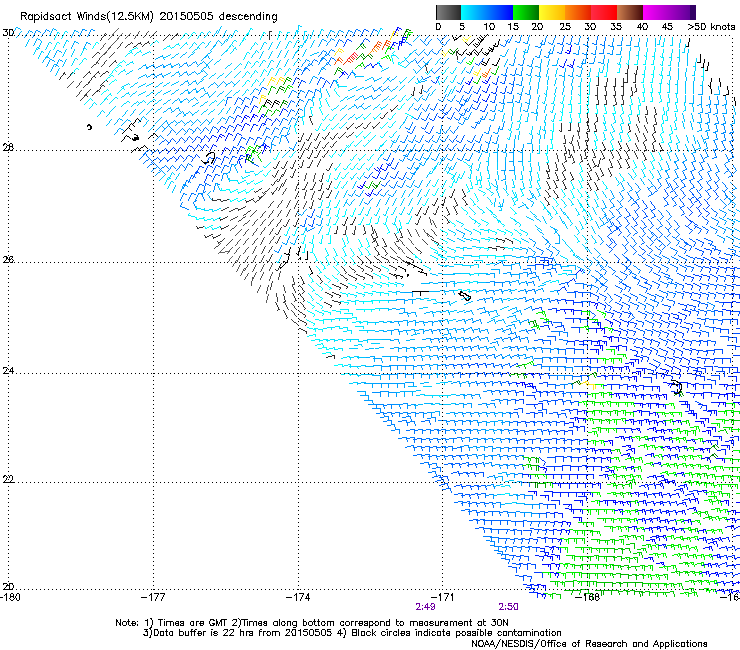
Task: Click the longitude label '-180'
Action: (10, 597)
